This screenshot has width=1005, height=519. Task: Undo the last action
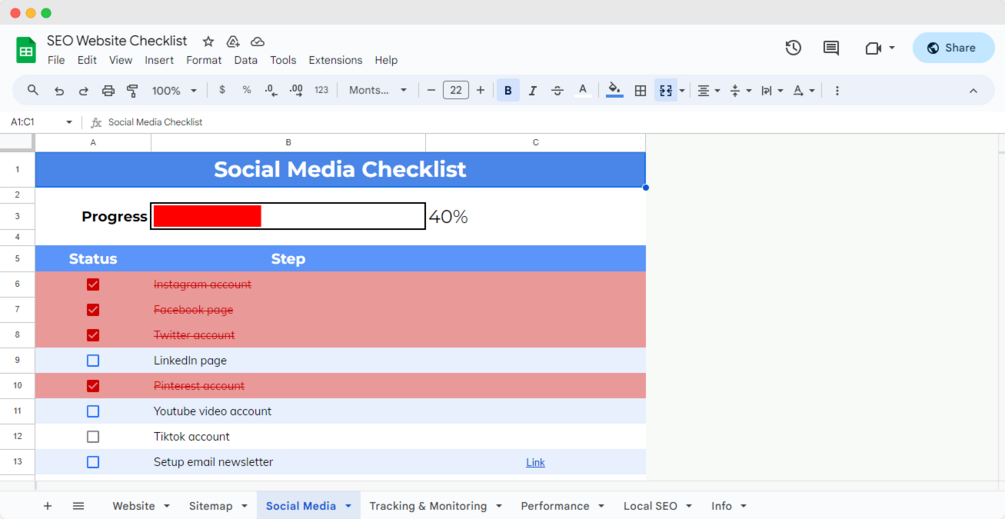[x=59, y=91]
